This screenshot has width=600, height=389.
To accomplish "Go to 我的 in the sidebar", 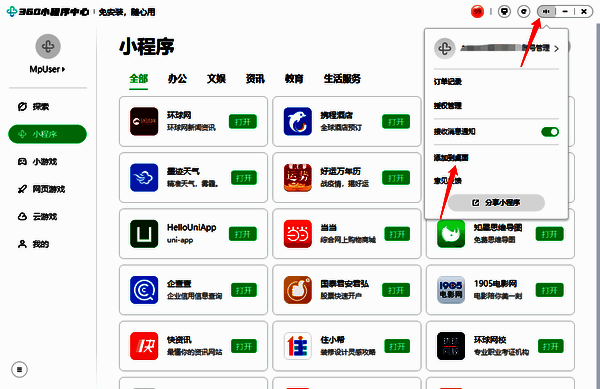I will point(34,244).
